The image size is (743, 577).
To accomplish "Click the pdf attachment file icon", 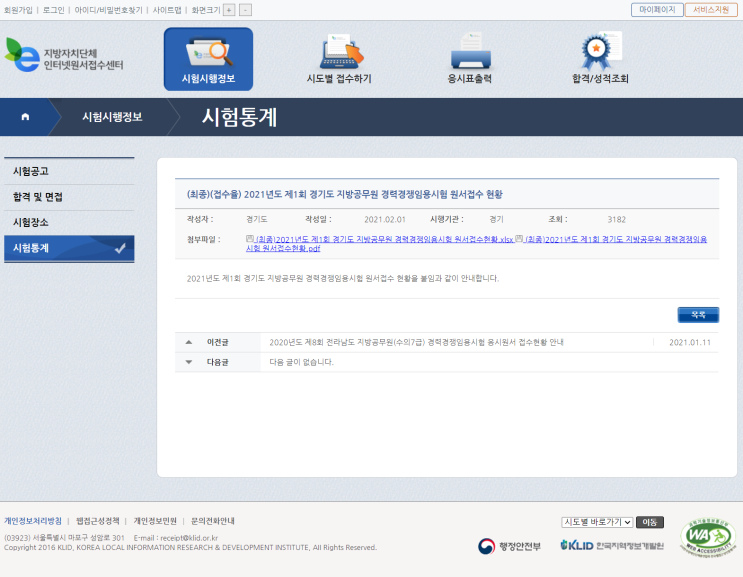I will pos(519,238).
